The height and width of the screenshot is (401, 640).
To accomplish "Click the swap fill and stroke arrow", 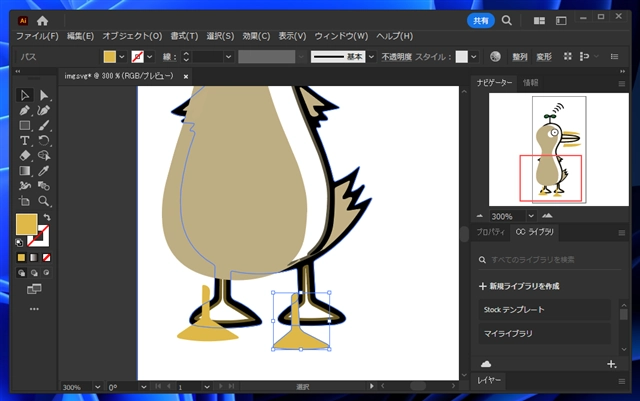I will tap(46, 217).
